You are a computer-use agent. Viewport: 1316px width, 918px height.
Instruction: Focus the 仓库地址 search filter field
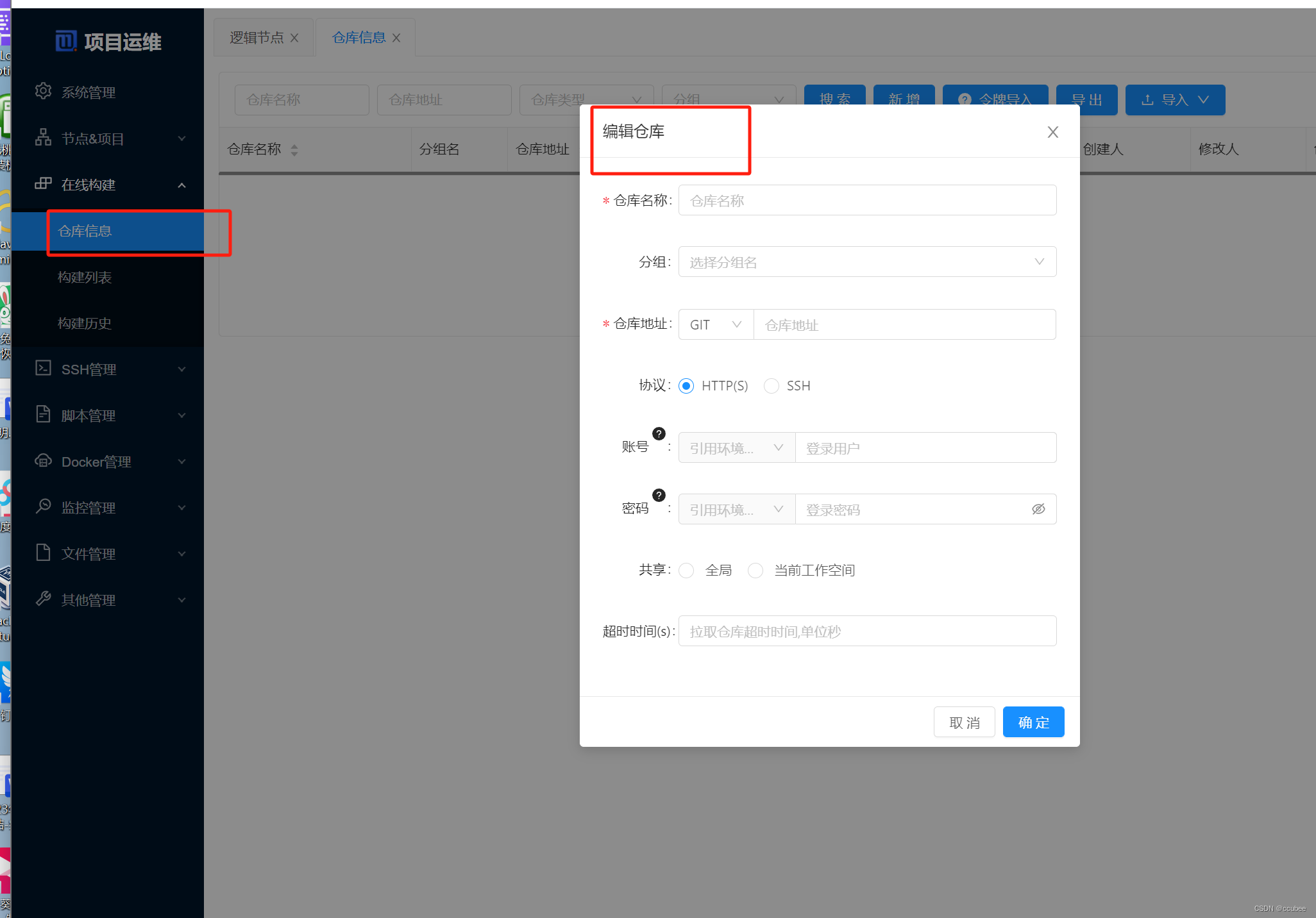tap(444, 100)
